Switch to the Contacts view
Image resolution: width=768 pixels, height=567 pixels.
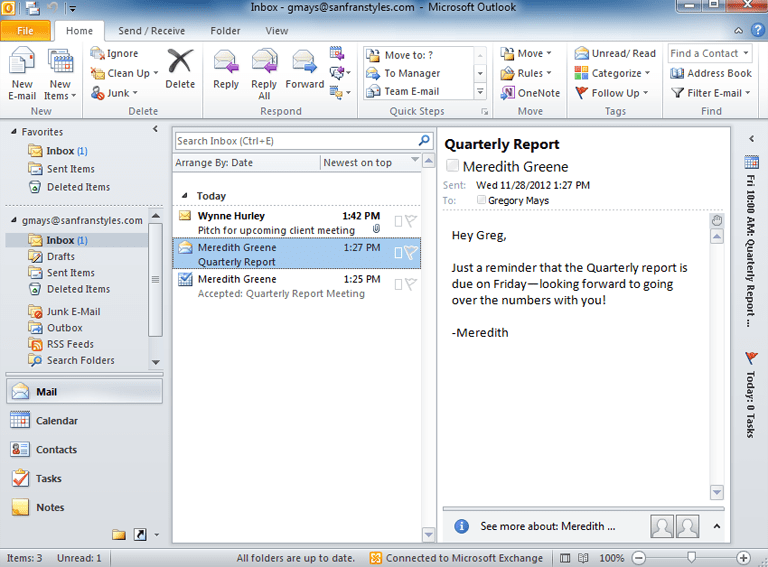click(84, 449)
